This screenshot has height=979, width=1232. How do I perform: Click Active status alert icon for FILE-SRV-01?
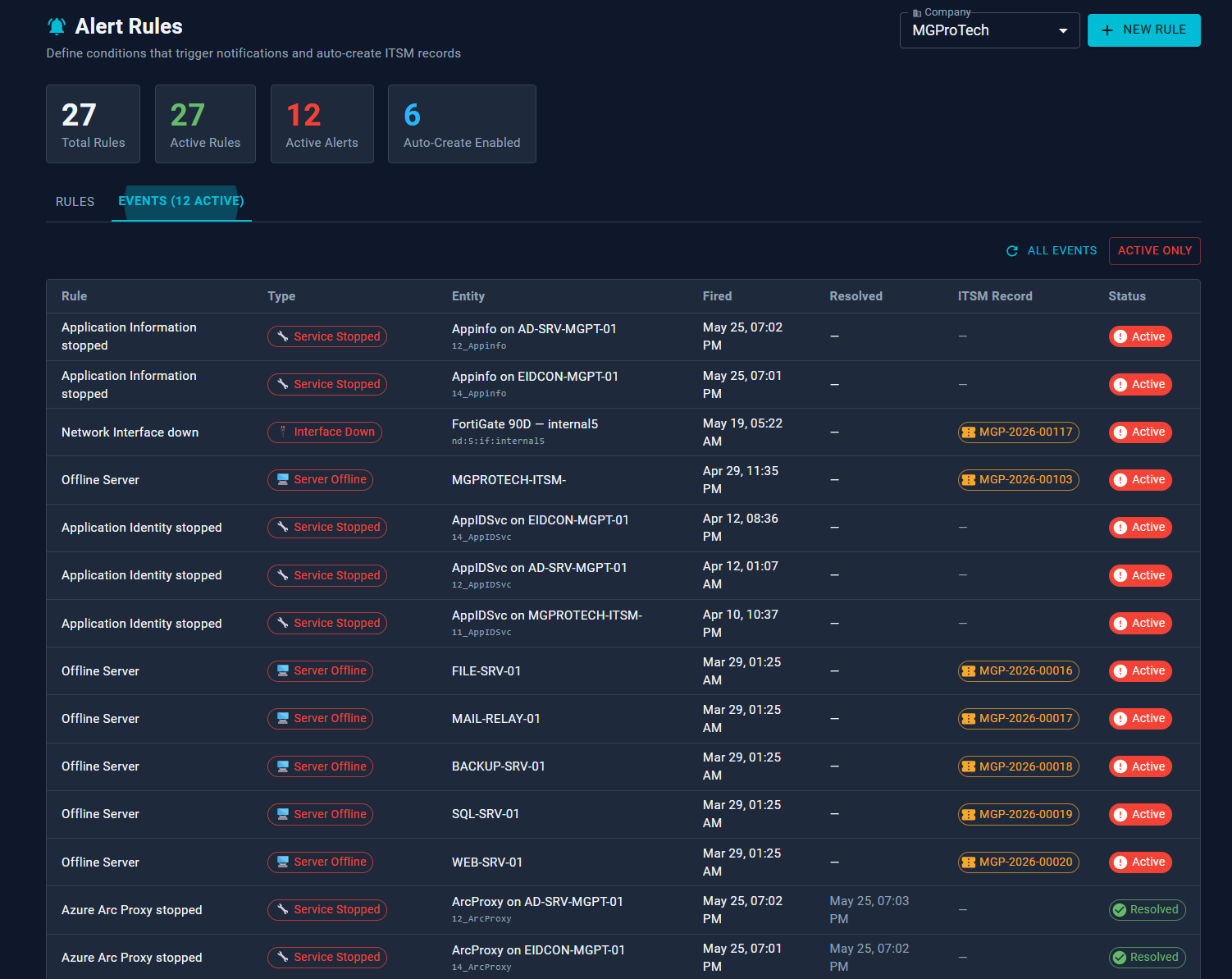pos(1120,671)
